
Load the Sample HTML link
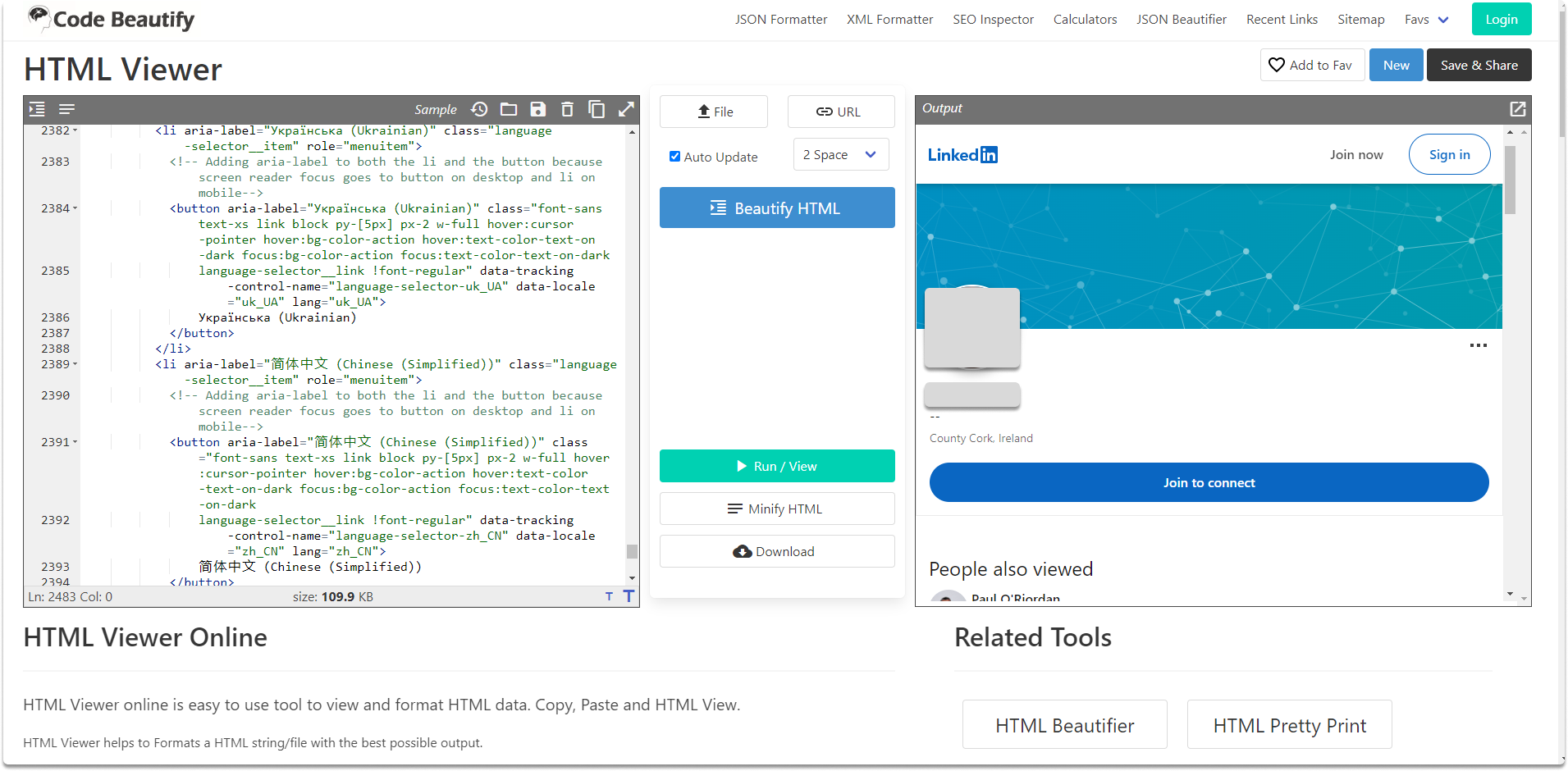pos(436,110)
